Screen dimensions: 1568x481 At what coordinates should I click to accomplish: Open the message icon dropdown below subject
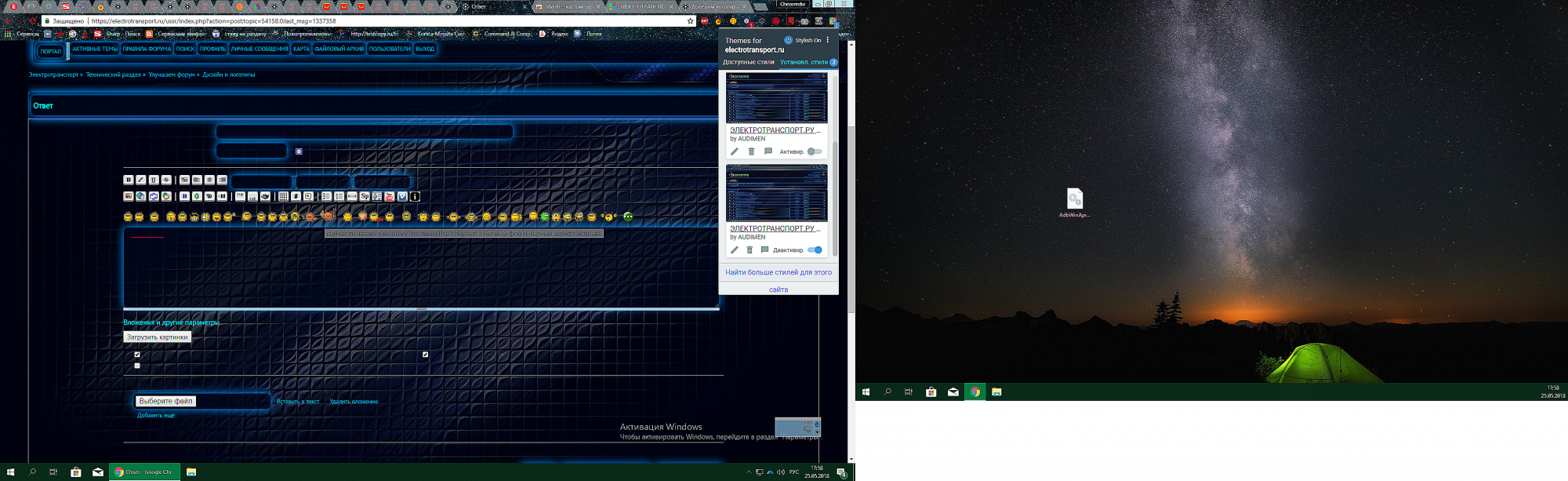pyautogui.click(x=252, y=151)
